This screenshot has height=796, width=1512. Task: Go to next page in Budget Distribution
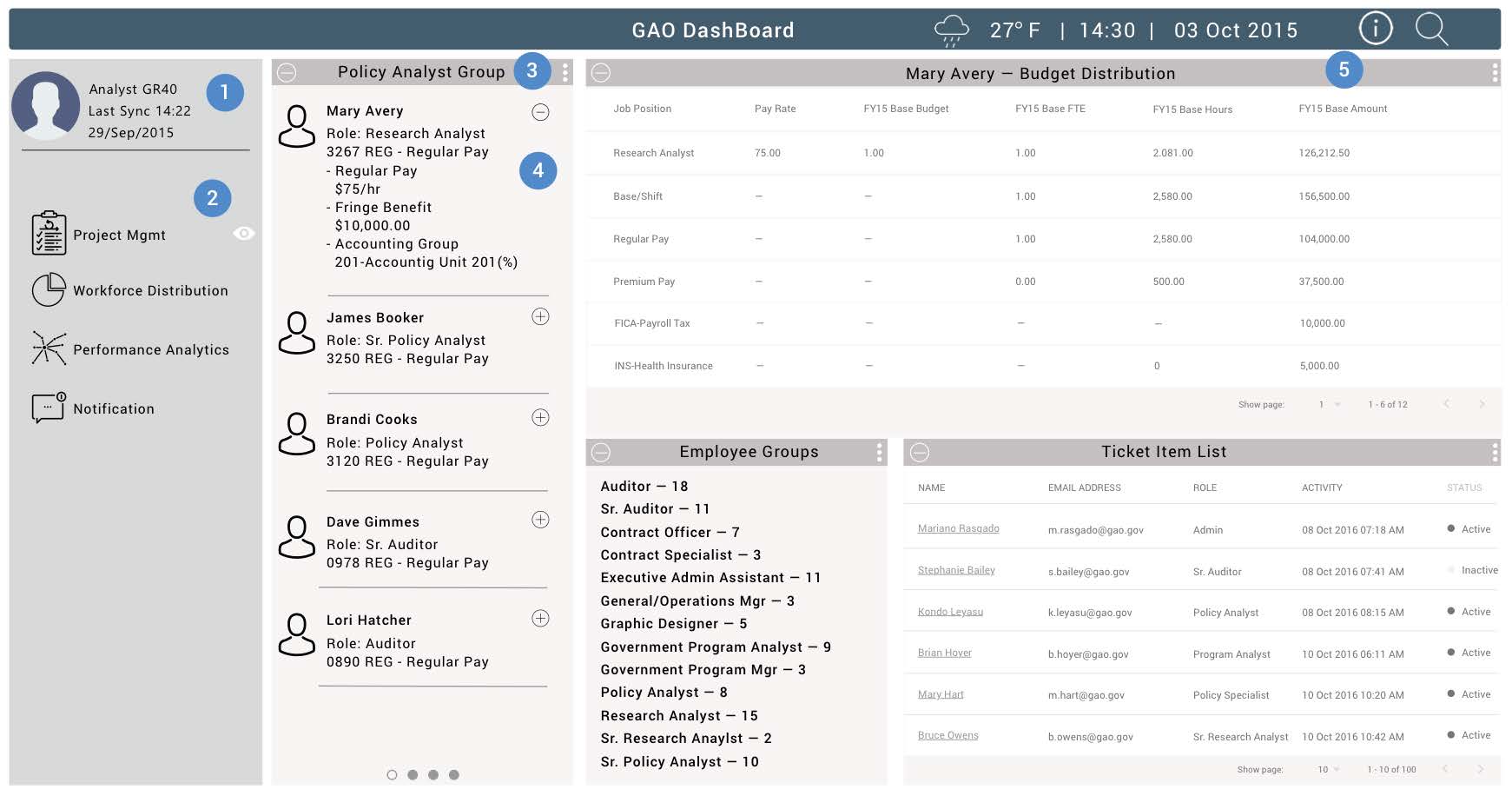coord(1482,404)
